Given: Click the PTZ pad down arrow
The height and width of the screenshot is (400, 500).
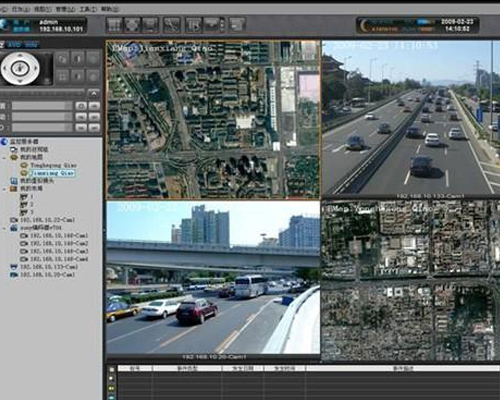Looking at the screenshot, I should 20,81.
